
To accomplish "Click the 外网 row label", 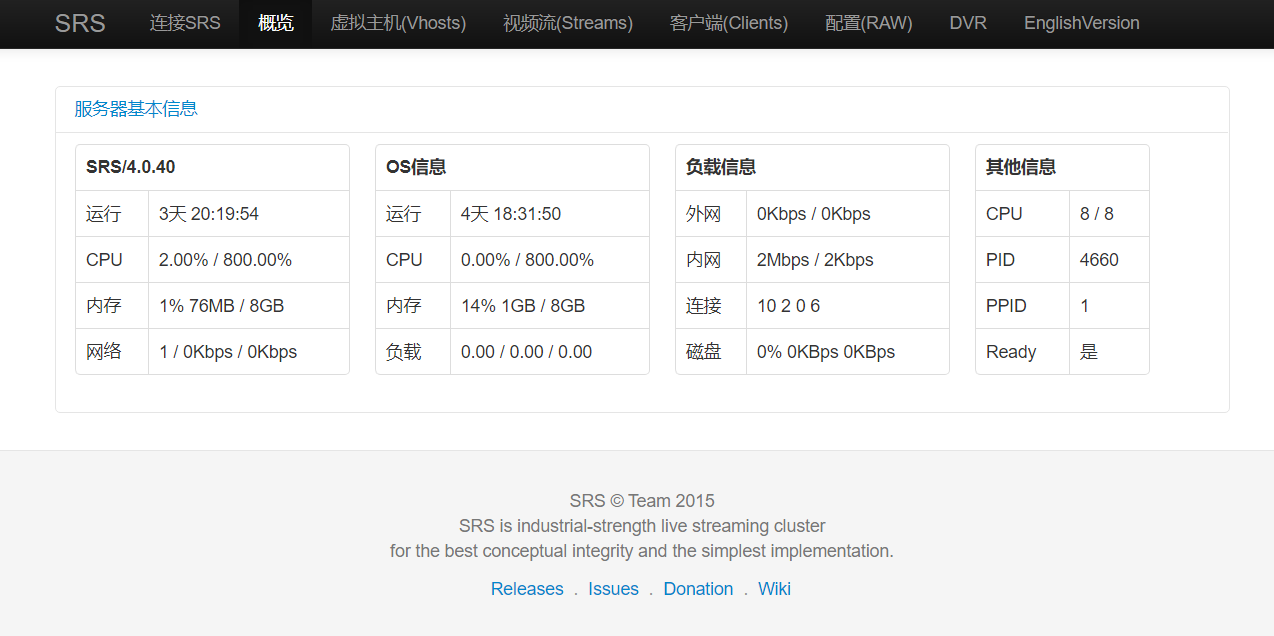I will [704, 214].
